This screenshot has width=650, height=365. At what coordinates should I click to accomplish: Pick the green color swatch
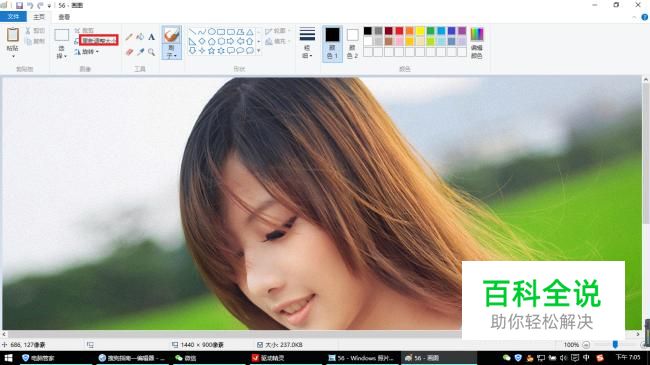click(x=431, y=31)
